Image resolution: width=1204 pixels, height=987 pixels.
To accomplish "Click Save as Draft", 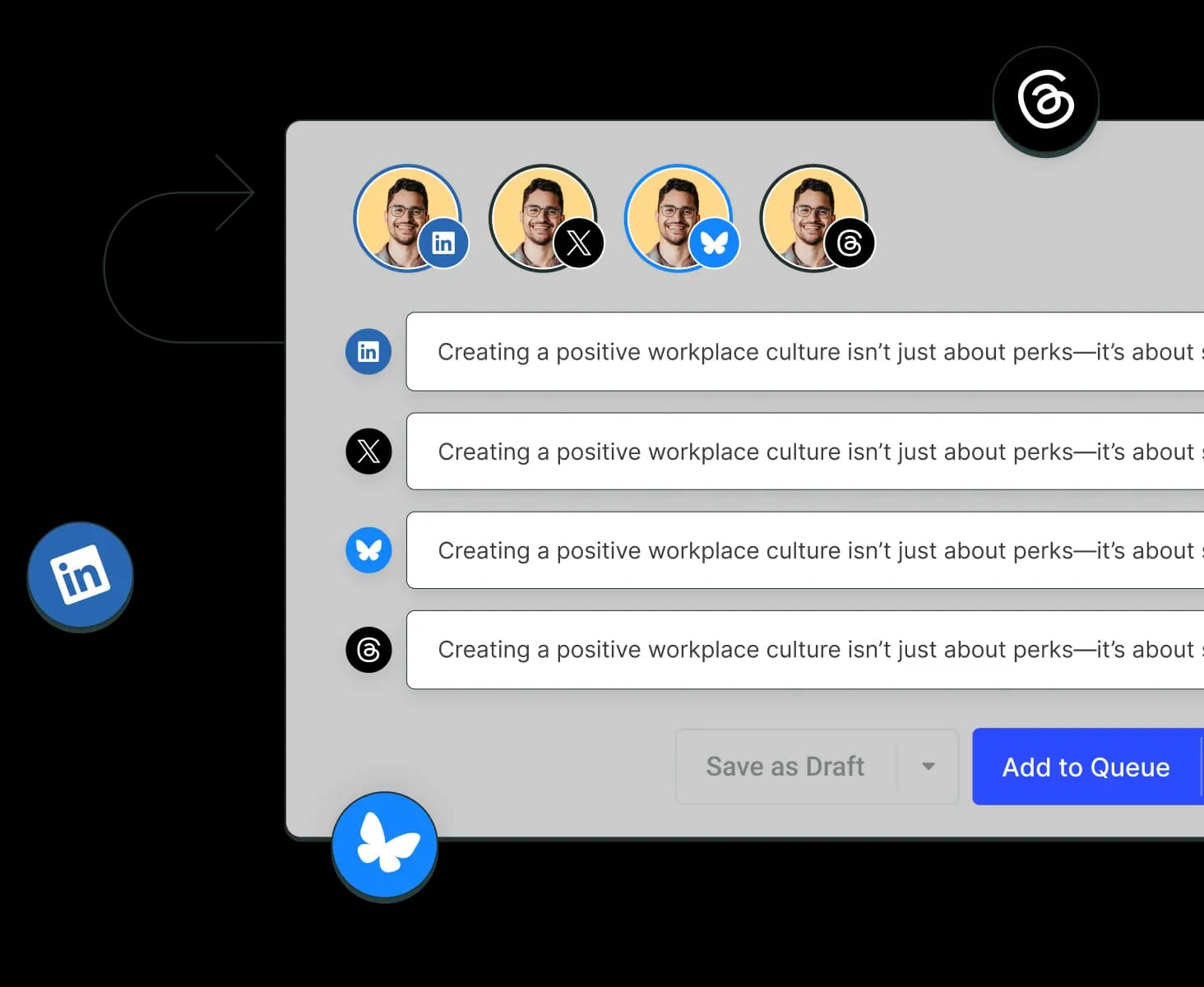I will tap(785, 766).
